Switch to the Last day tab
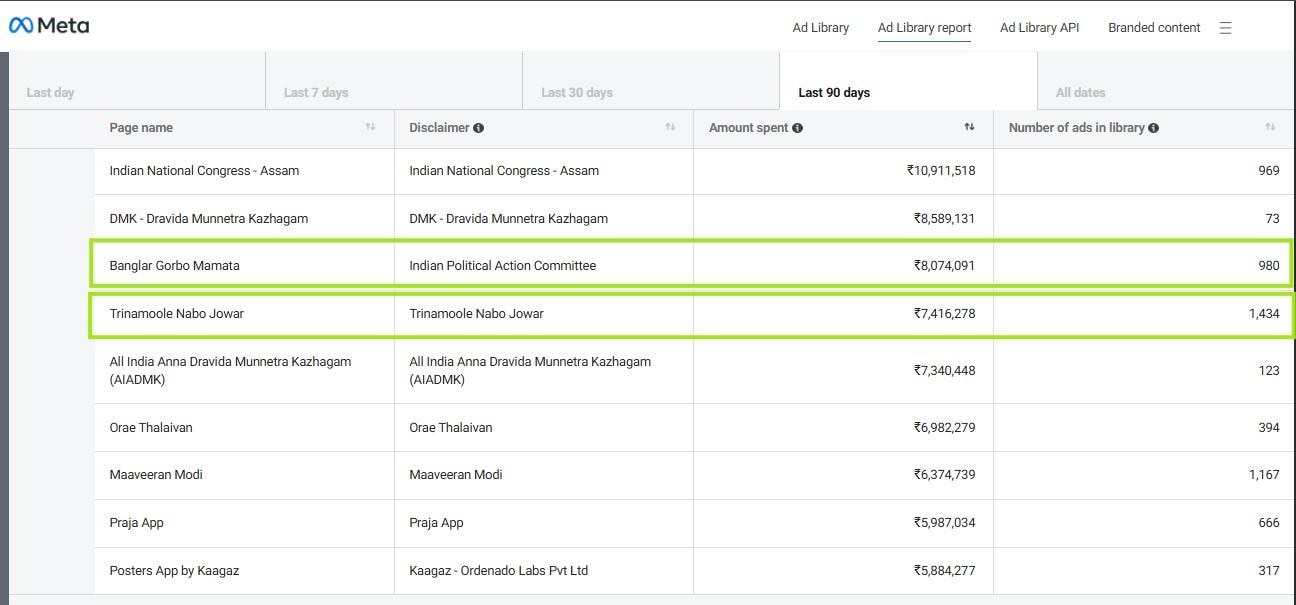The image size is (1296, 605). coord(51,92)
